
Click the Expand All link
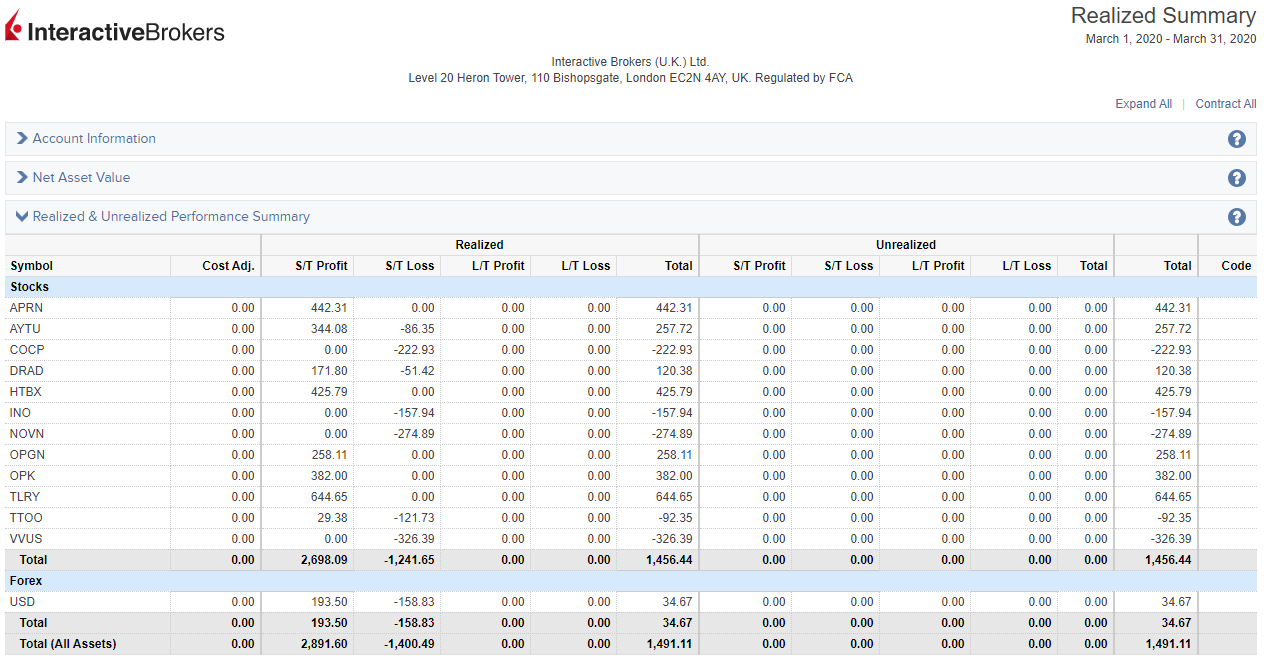click(x=1143, y=104)
